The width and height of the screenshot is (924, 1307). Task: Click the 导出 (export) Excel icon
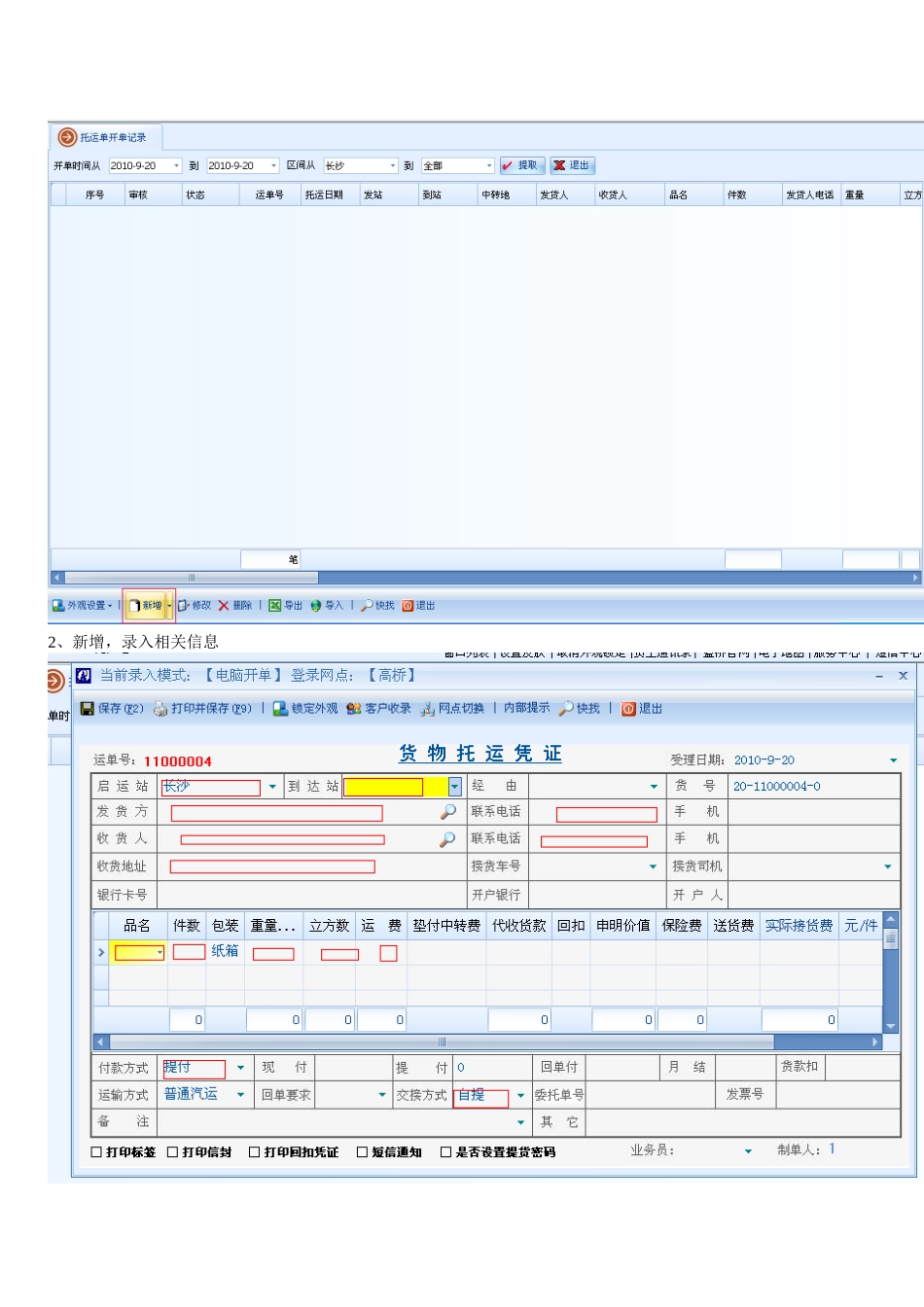point(275,606)
